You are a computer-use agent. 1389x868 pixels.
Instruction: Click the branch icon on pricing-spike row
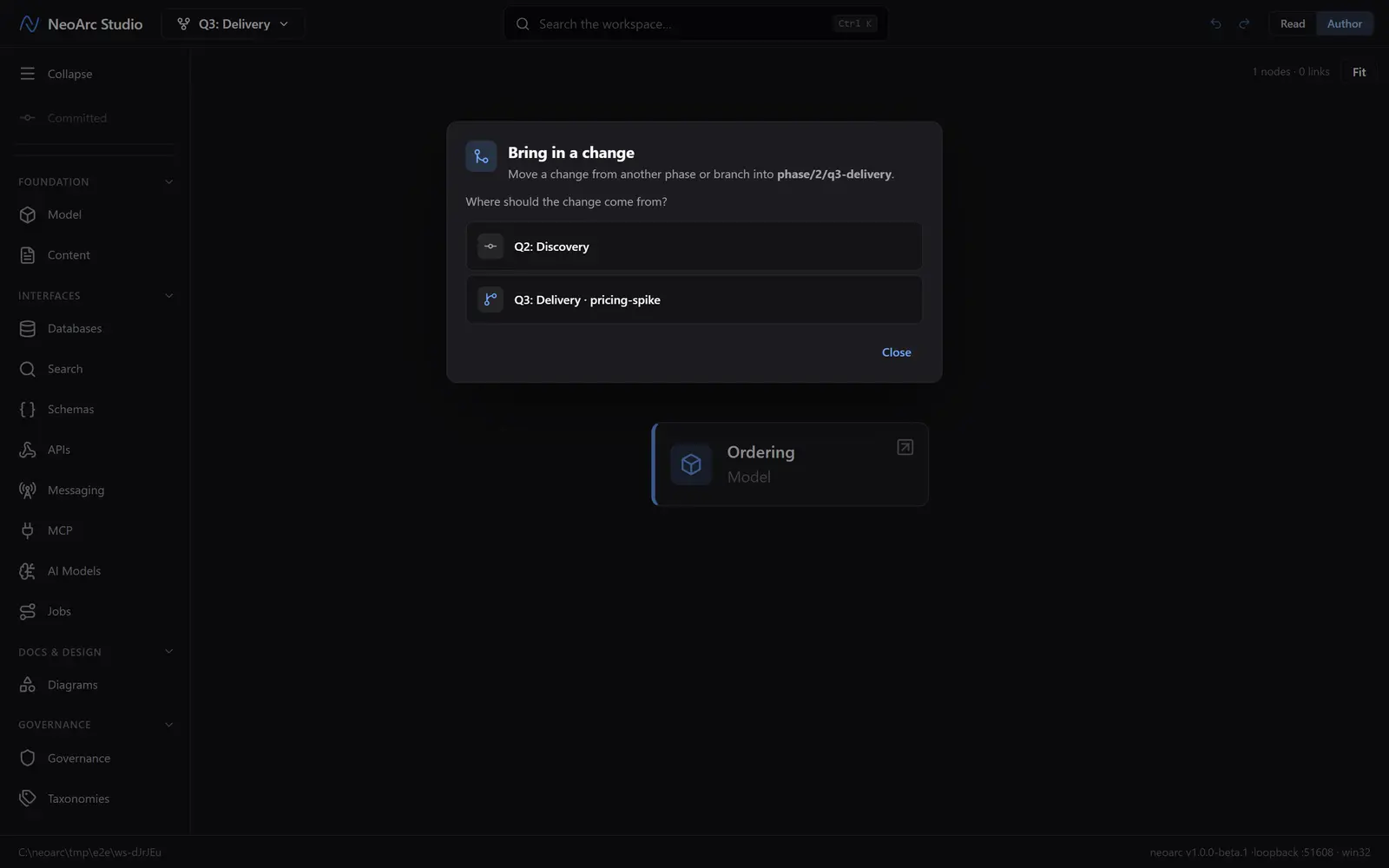click(490, 299)
